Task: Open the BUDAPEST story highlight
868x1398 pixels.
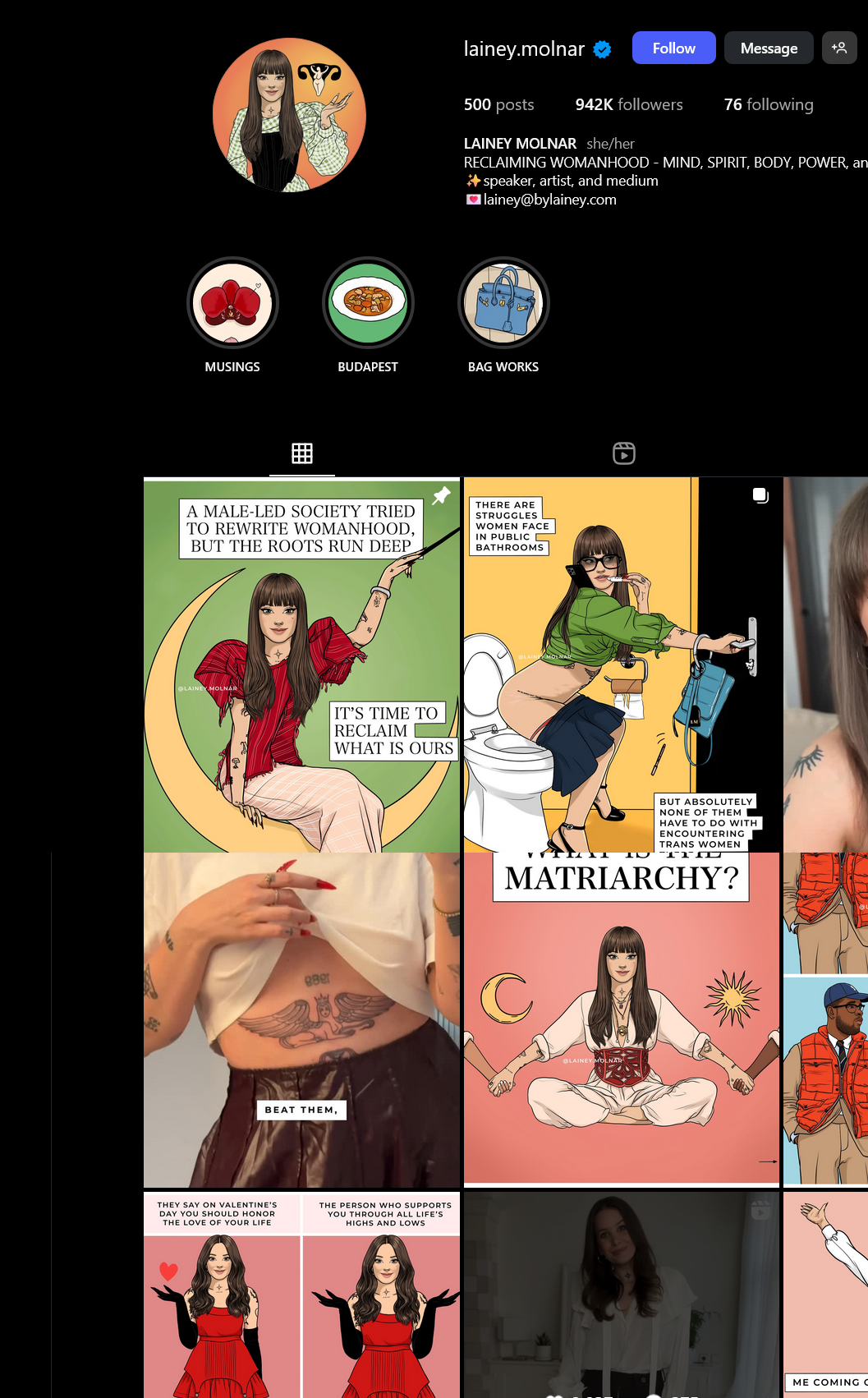Action: click(368, 303)
